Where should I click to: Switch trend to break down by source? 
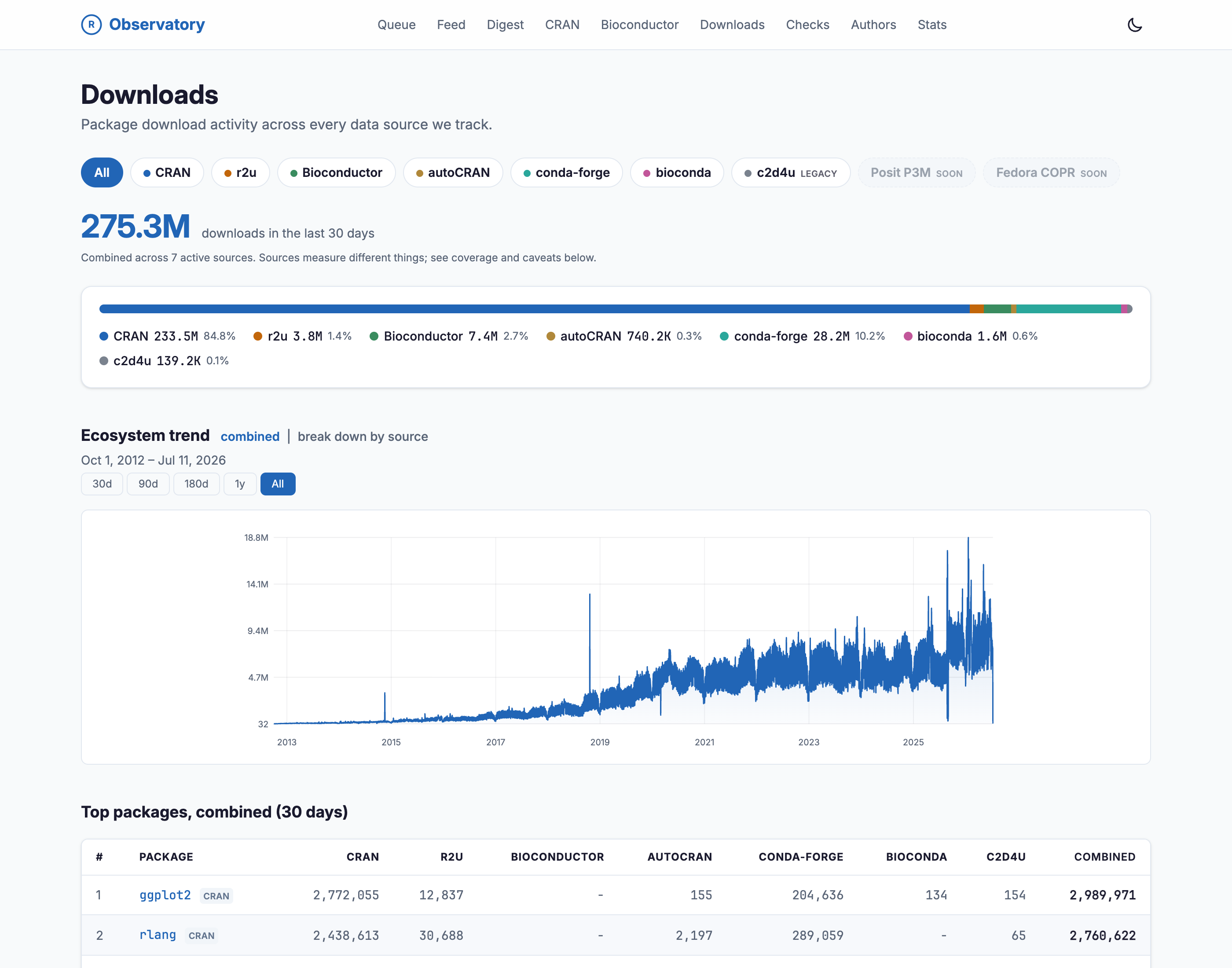[x=363, y=436]
